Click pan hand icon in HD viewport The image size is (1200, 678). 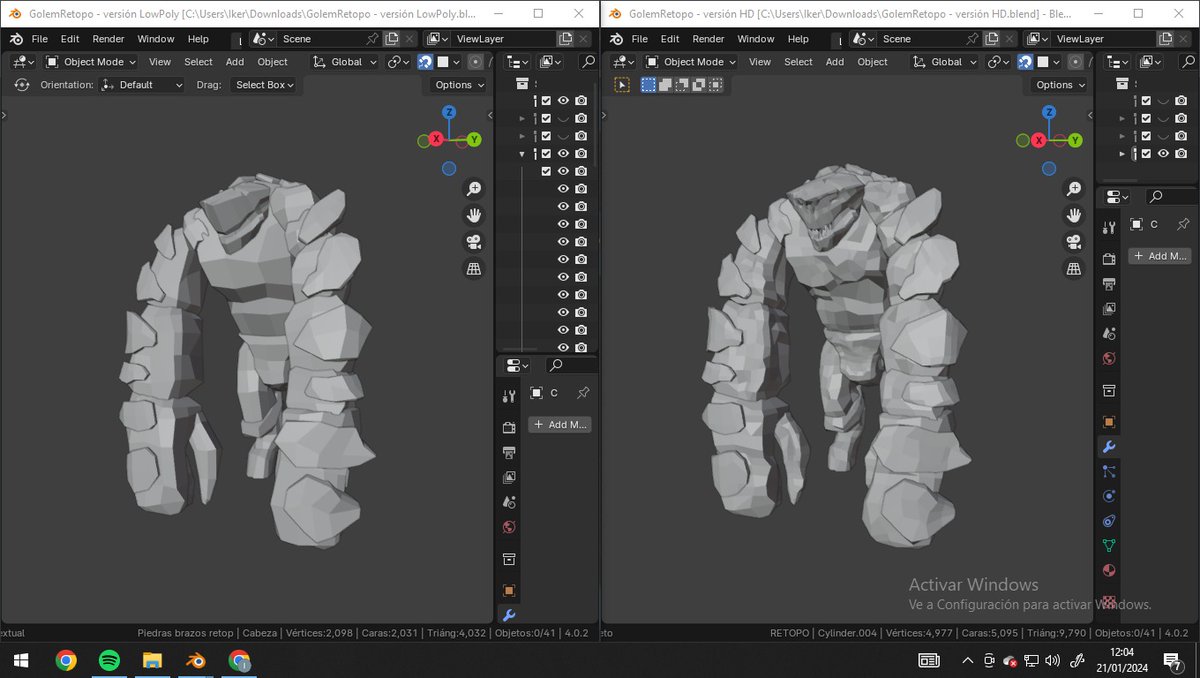click(1074, 215)
